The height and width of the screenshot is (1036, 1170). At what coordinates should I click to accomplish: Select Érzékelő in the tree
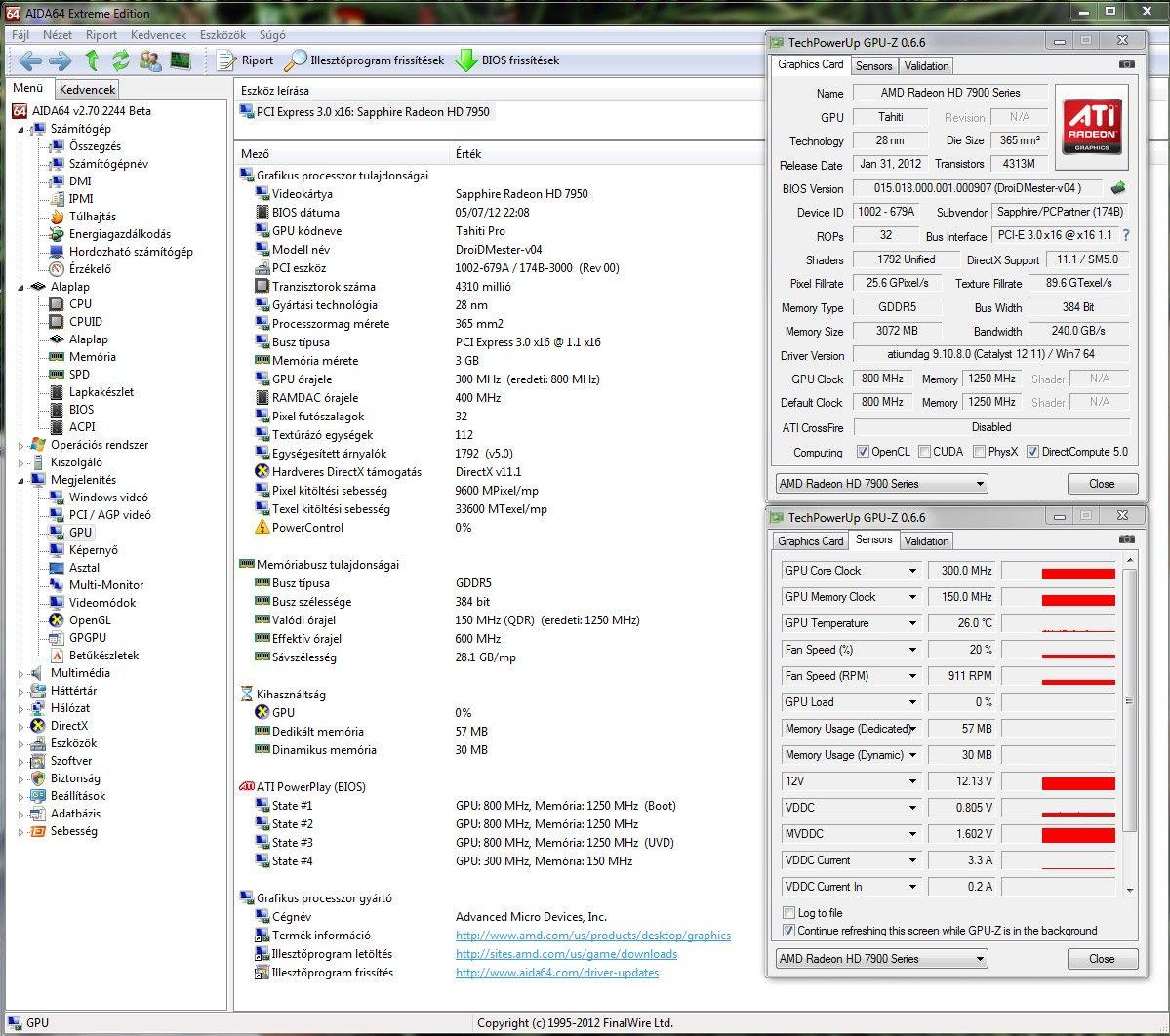(91, 269)
